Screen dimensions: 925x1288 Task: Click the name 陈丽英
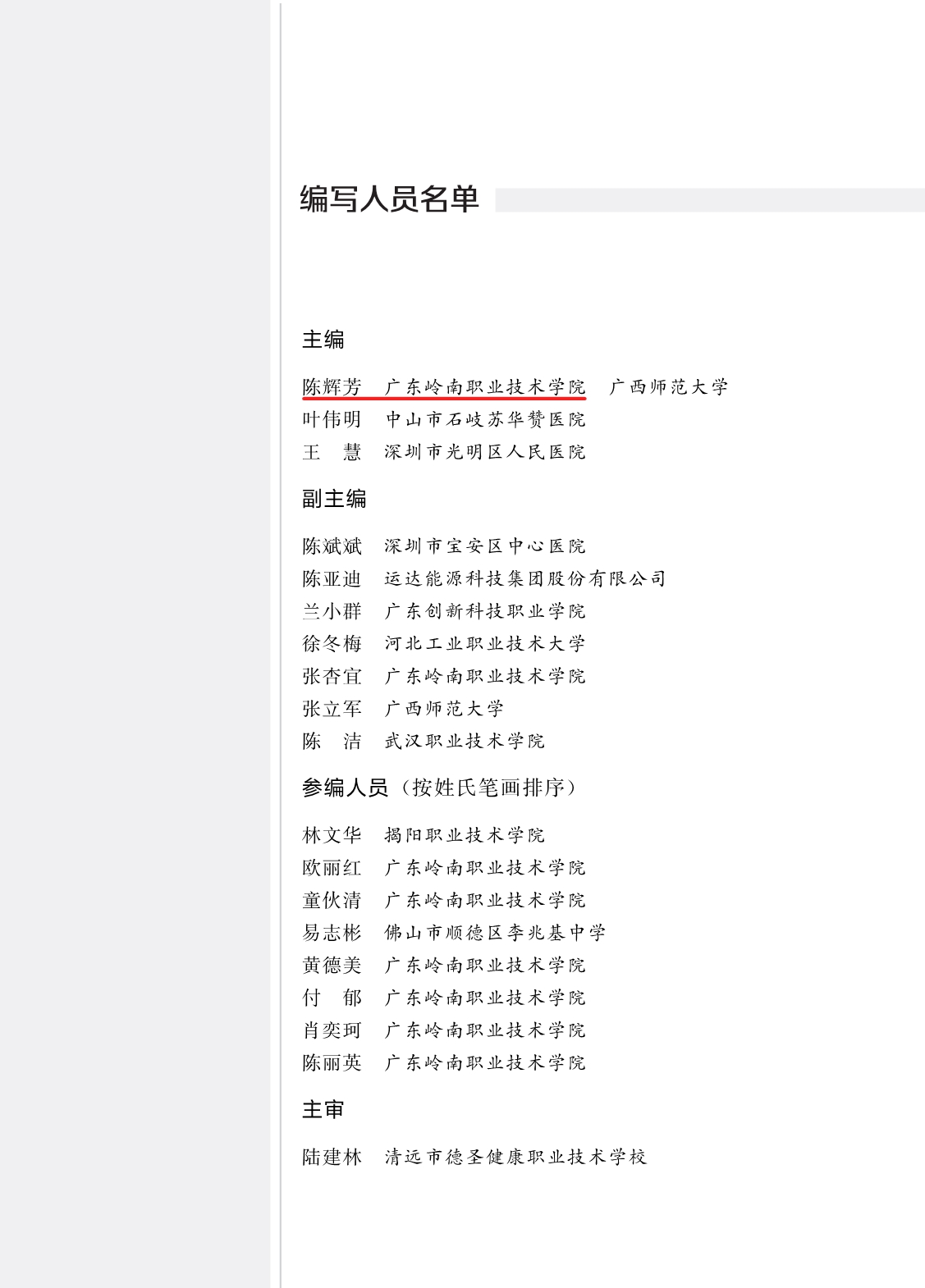click(332, 1063)
